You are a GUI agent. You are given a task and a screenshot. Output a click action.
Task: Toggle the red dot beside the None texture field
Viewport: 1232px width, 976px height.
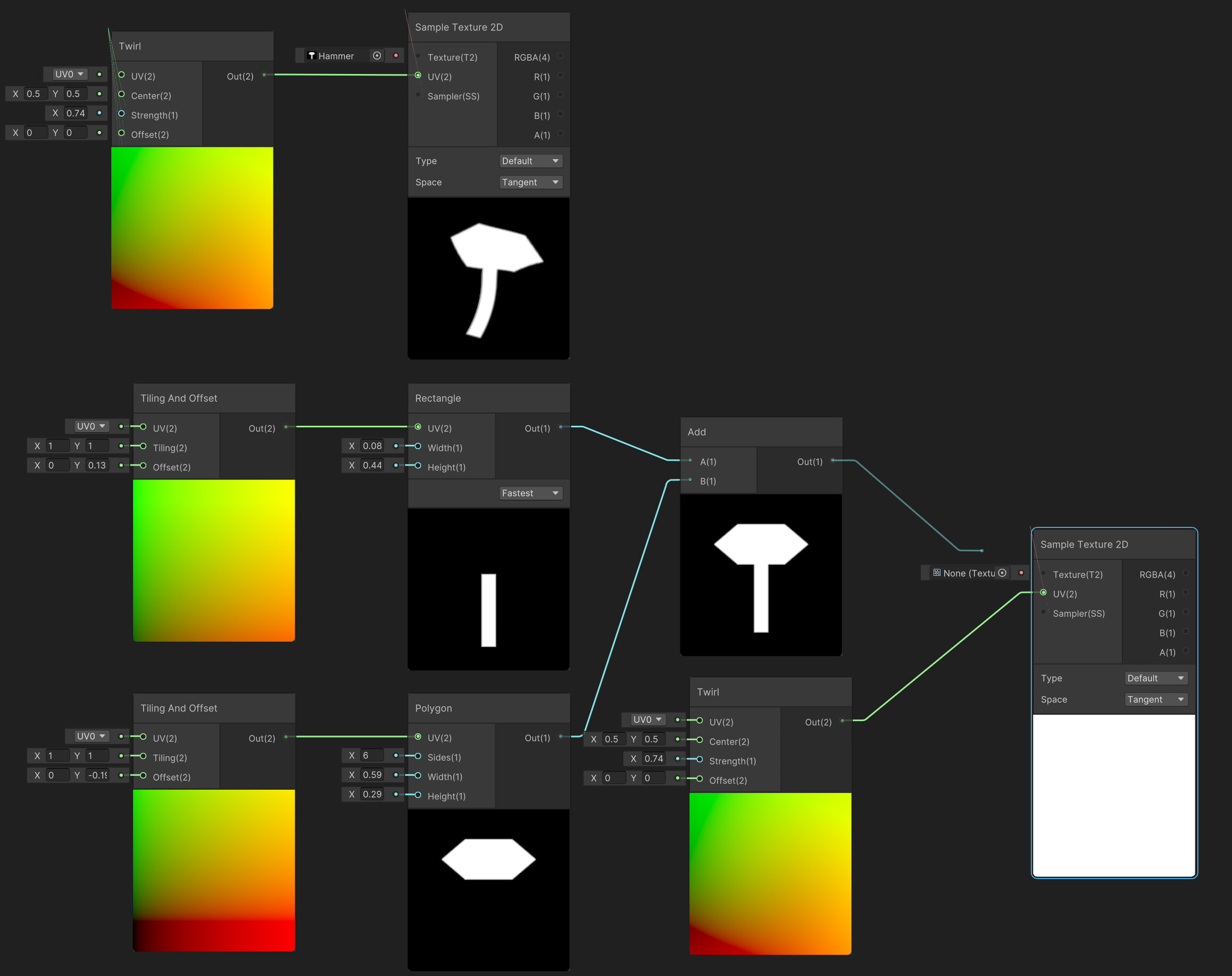click(1021, 573)
